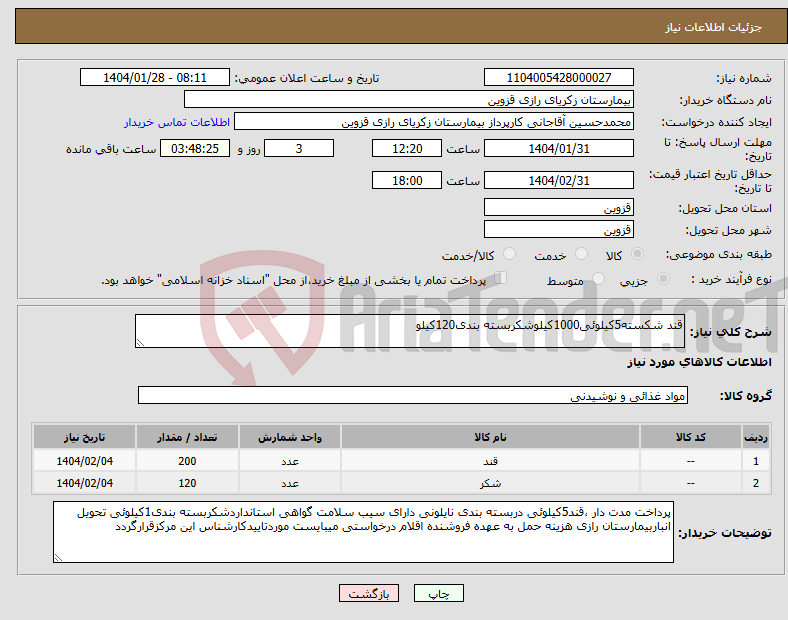This screenshot has height=620, width=788.
Task: Select the متوسط purchase type radio
Action: pyautogui.click(x=598, y=278)
